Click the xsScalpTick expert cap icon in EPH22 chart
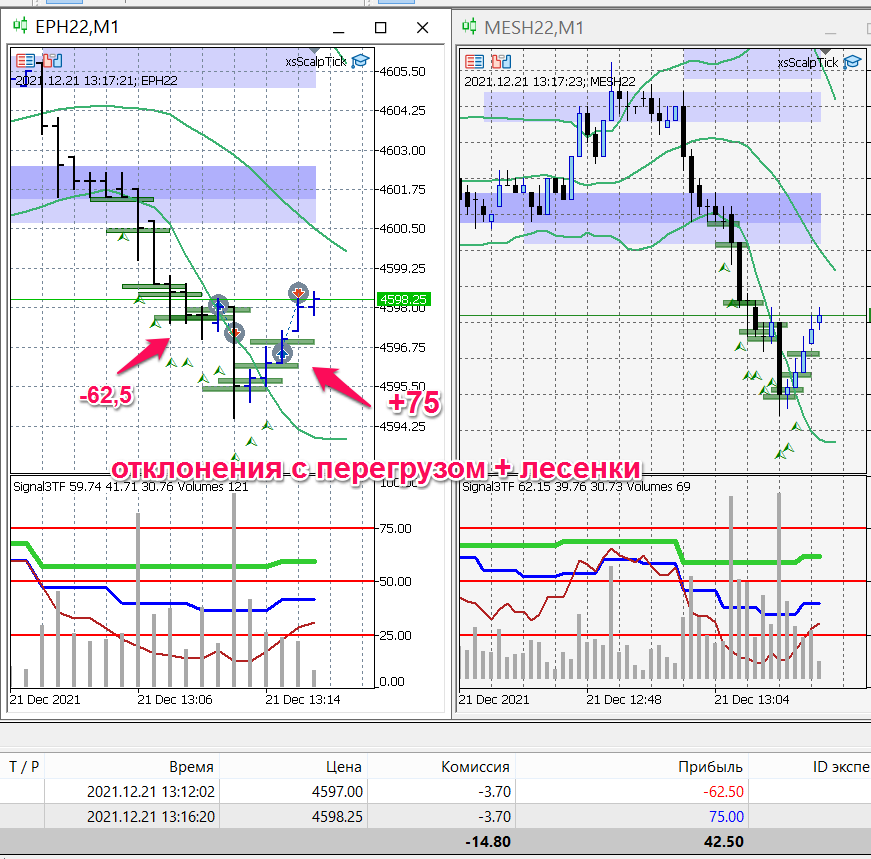Image resolution: width=871 pixels, height=859 pixels. [x=360, y=61]
